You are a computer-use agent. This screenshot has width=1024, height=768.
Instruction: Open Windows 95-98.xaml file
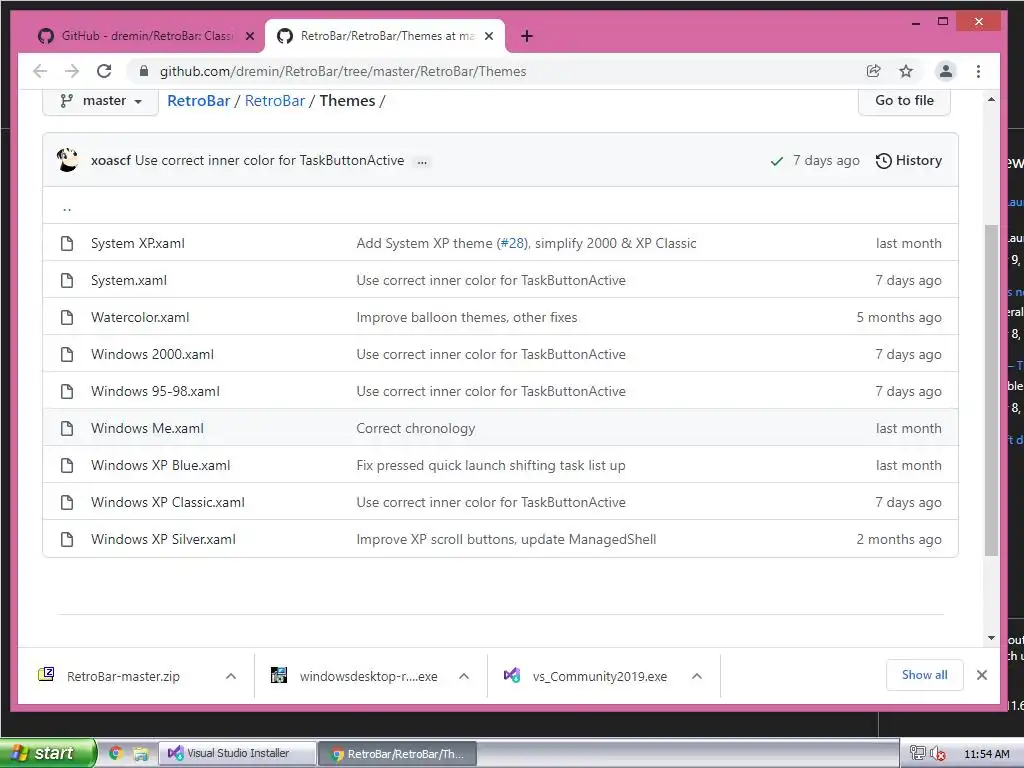[x=155, y=391]
